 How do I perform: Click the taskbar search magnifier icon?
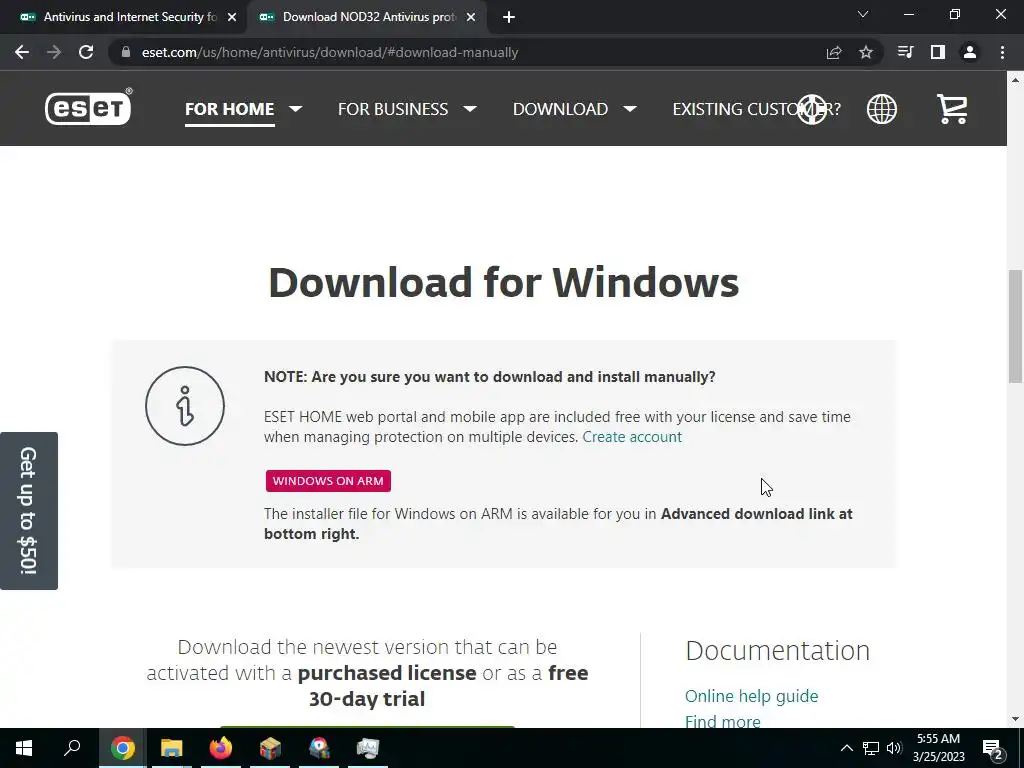72,748
